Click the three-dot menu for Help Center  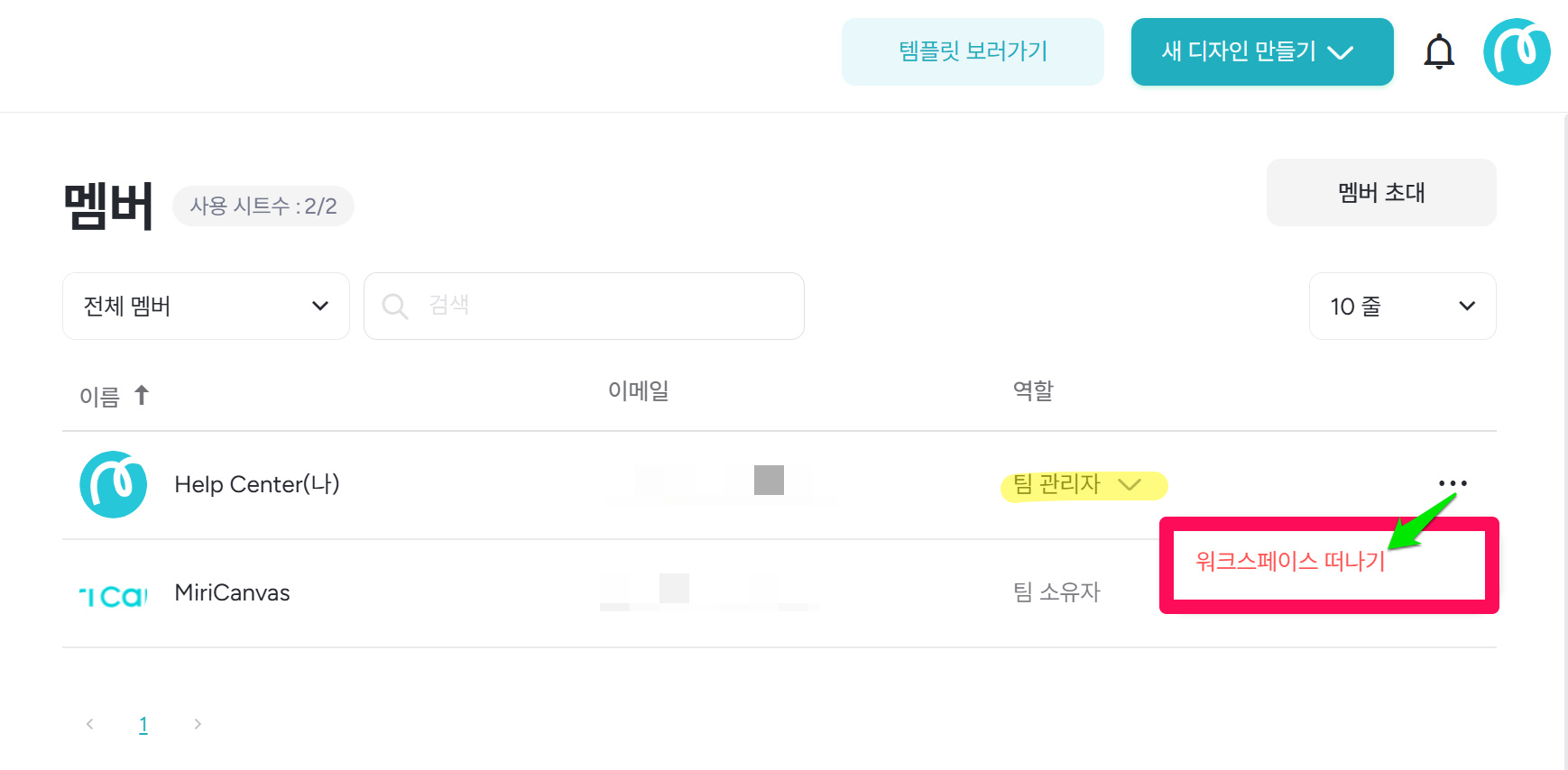(x=1453, y=483)
